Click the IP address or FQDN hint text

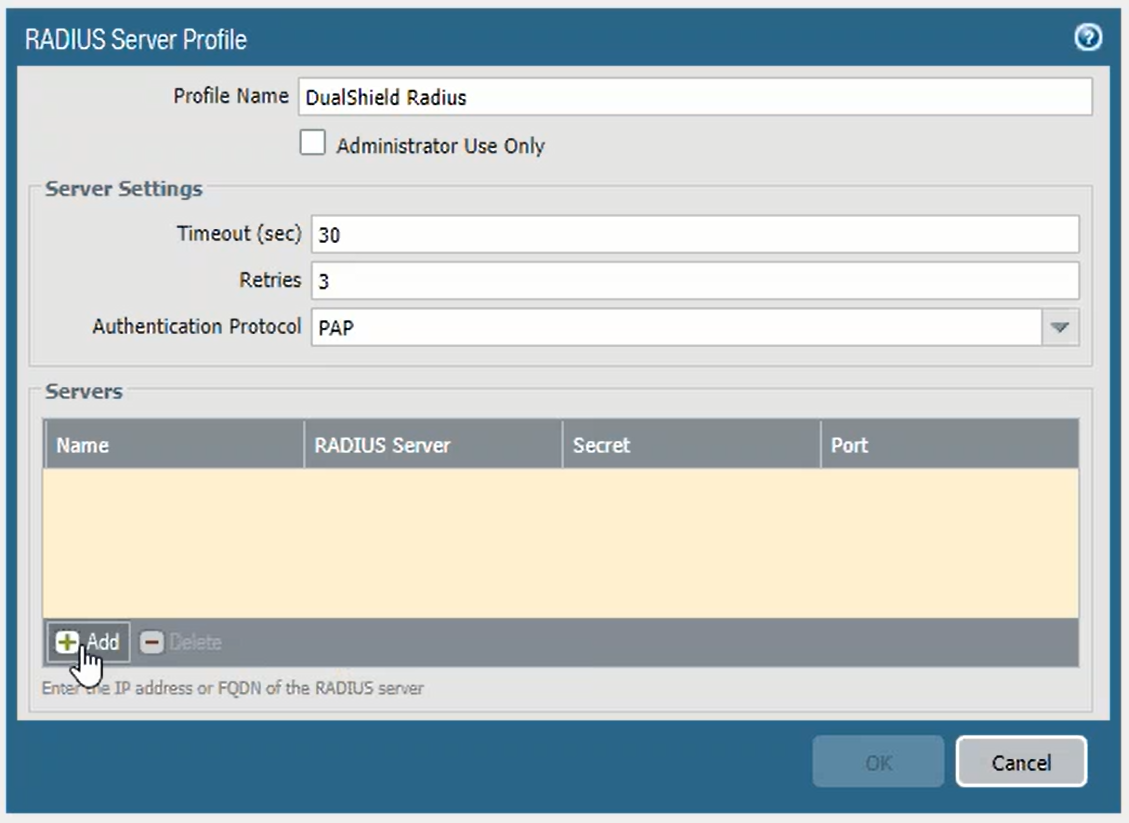pos(233,688)
